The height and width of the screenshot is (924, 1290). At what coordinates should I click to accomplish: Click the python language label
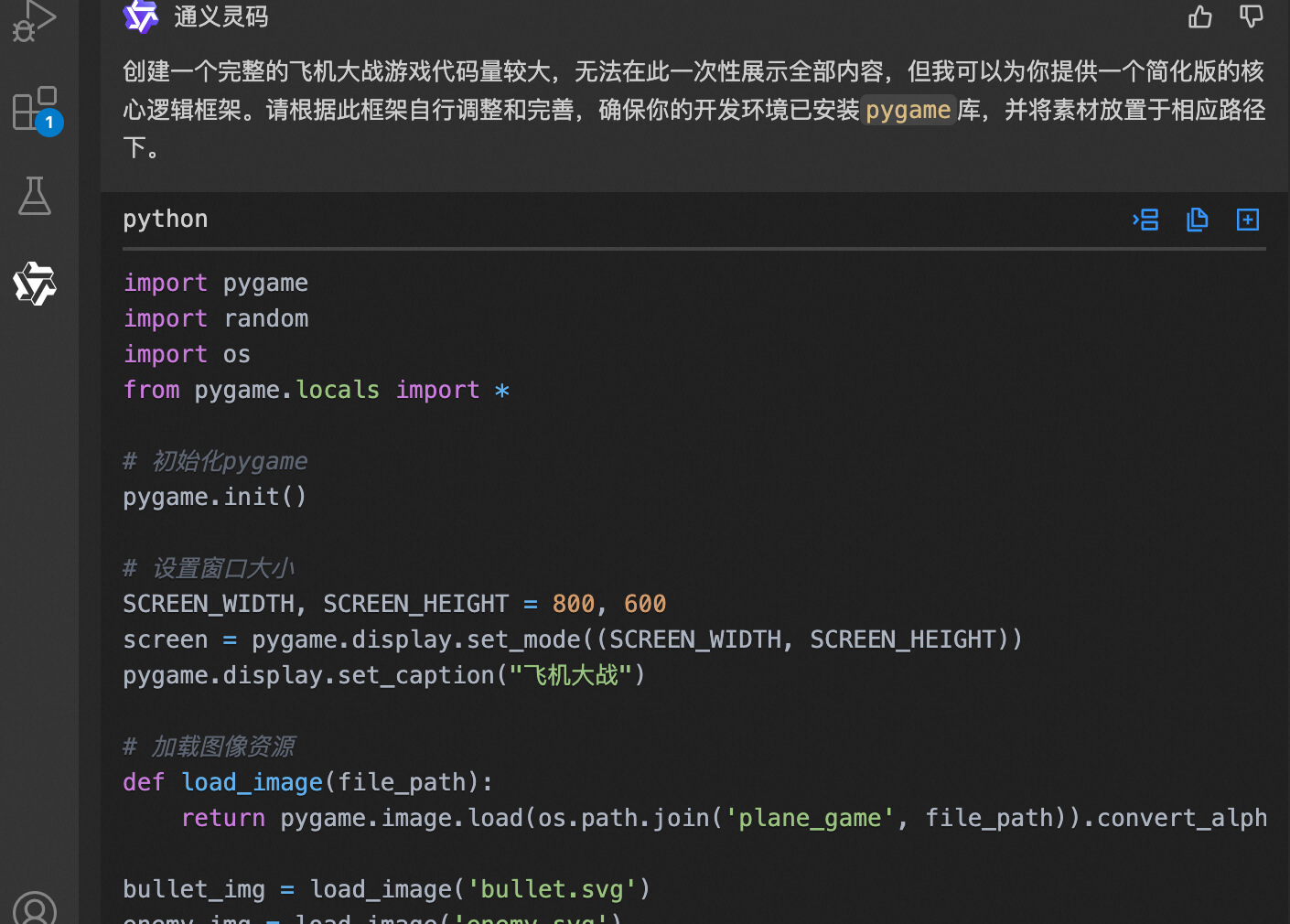click(x=166, y=219)
